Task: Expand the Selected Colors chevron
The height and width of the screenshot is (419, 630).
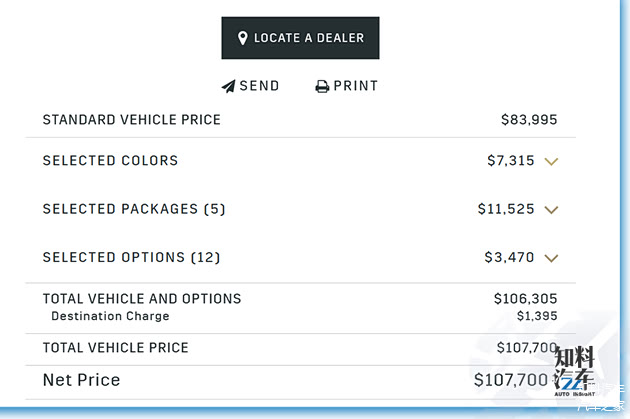Action: 551,161
